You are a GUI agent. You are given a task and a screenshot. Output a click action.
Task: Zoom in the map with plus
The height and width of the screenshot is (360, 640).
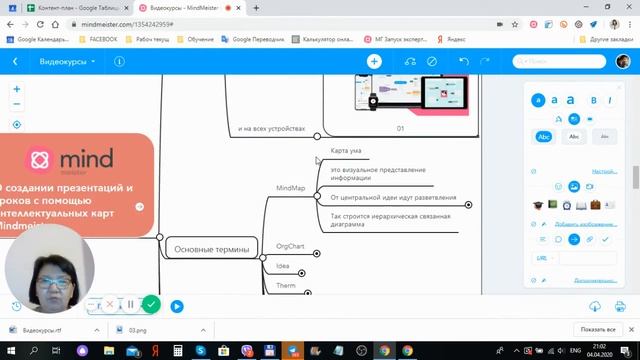point(17,89)
